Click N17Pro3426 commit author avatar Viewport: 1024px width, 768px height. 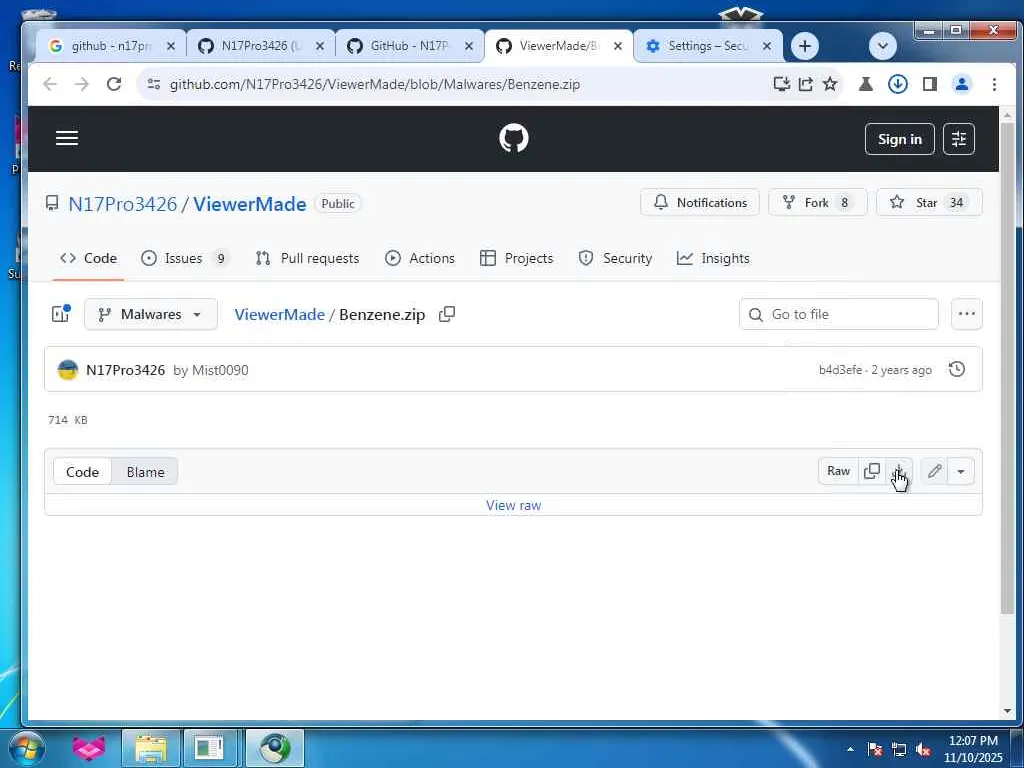(x=67, y=370)
